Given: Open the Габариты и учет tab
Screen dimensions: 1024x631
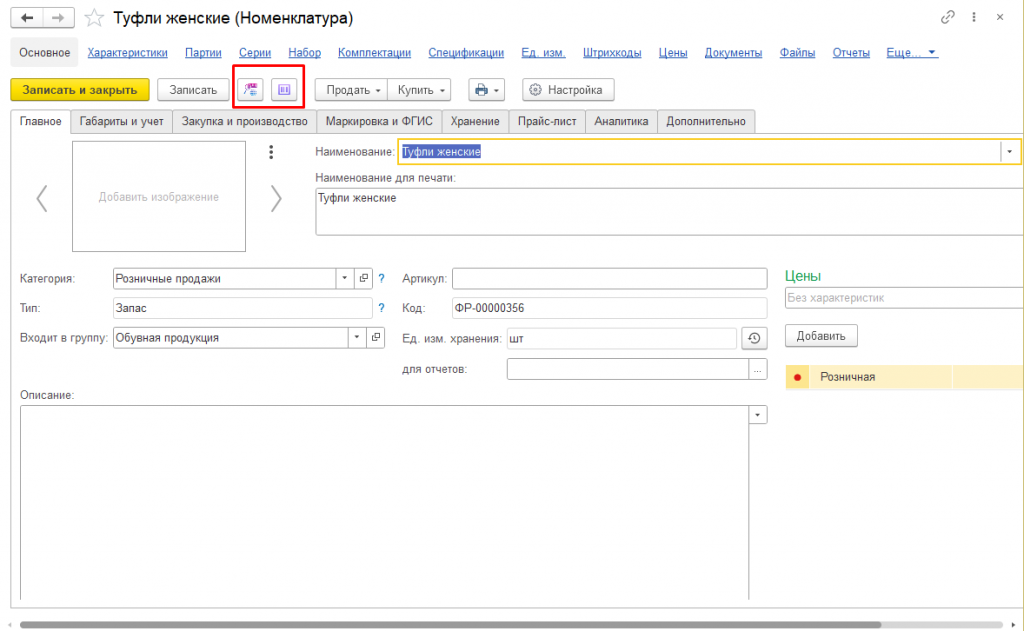Looking at the screenshot, I should [121, 121].
